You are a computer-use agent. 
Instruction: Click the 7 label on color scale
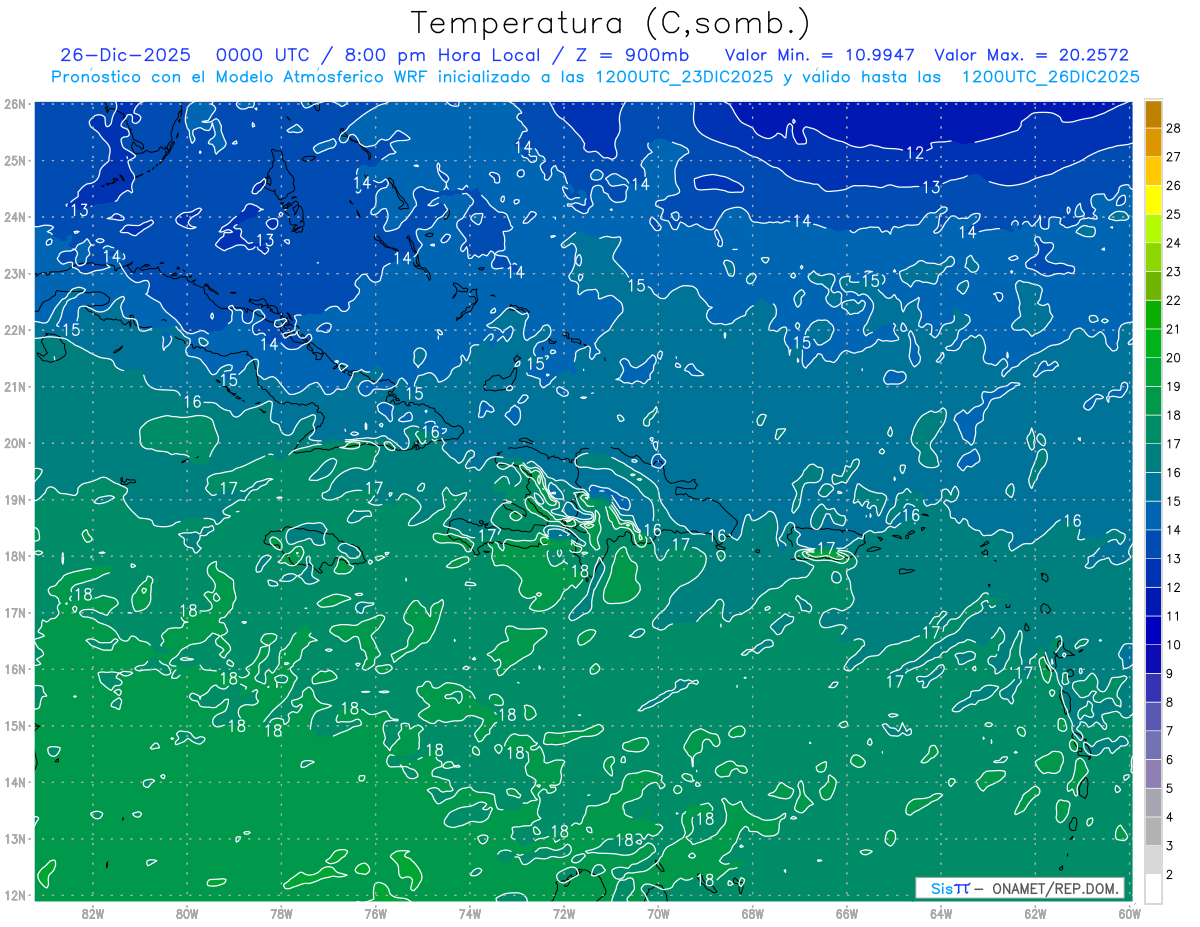1170,731
